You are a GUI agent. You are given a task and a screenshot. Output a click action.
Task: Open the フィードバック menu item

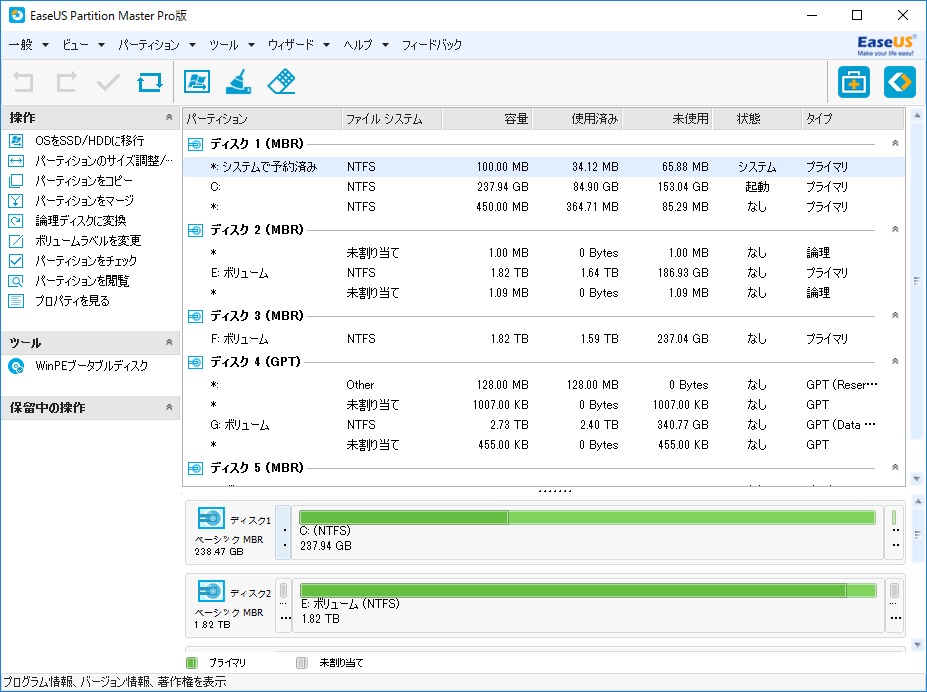click(x=432, y=45)
